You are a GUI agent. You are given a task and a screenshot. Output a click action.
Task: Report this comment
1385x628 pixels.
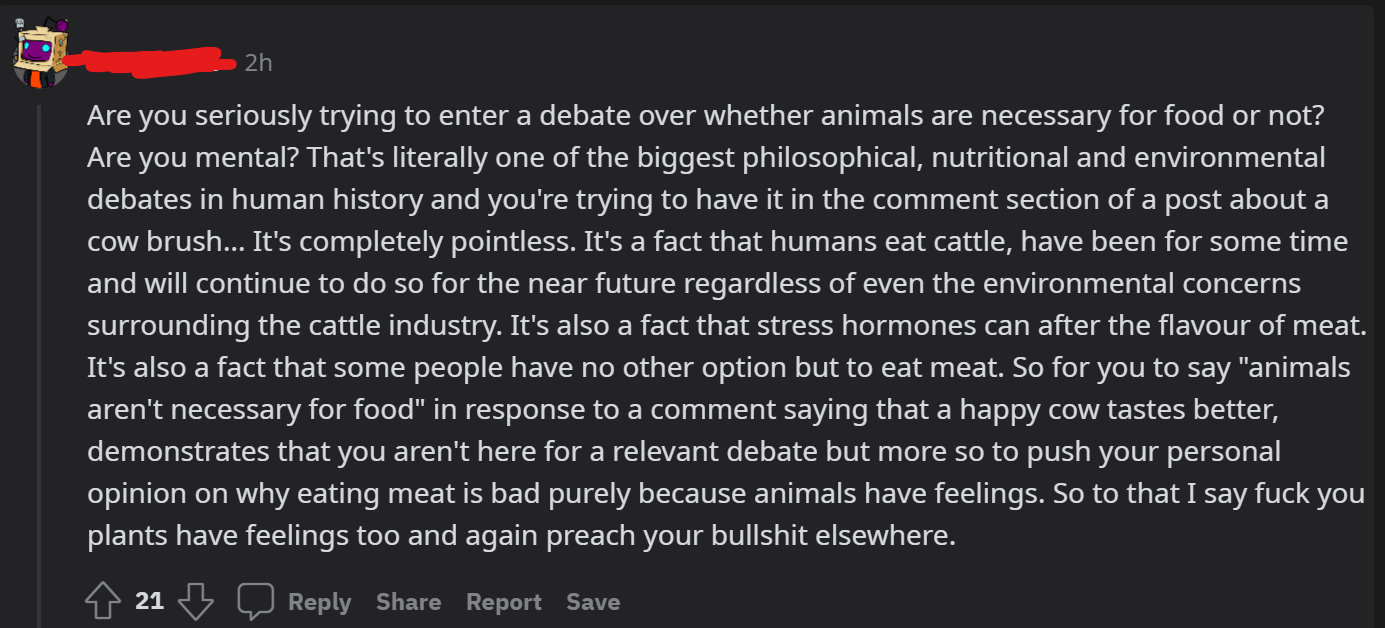[x=504, y=601]
